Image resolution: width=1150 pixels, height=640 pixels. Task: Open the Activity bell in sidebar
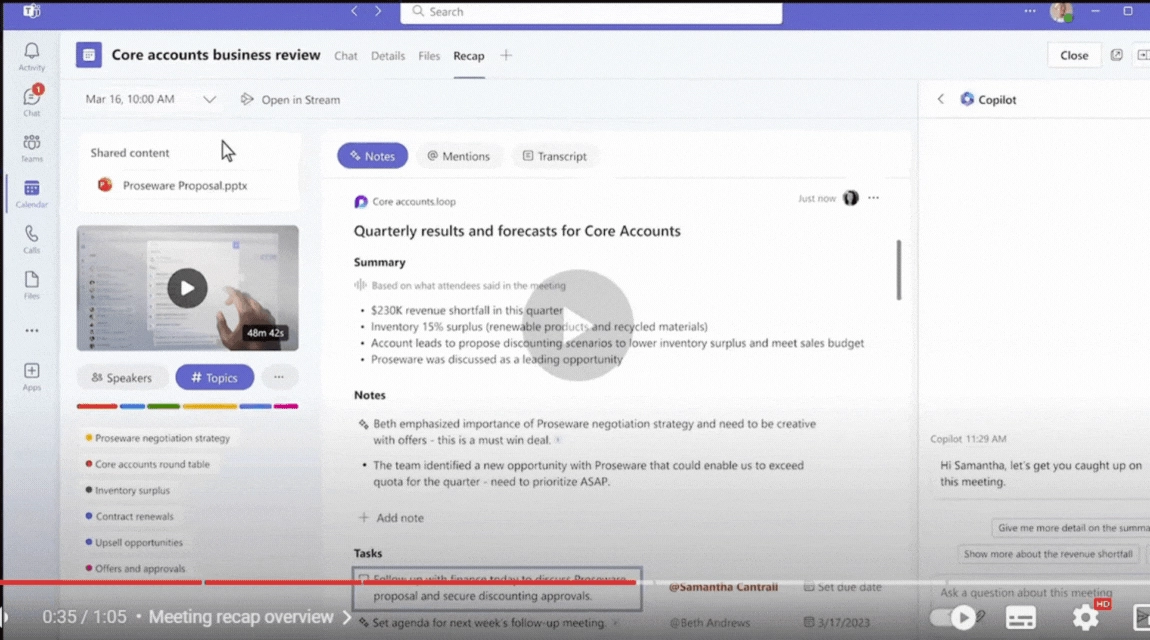pos(32,56)
